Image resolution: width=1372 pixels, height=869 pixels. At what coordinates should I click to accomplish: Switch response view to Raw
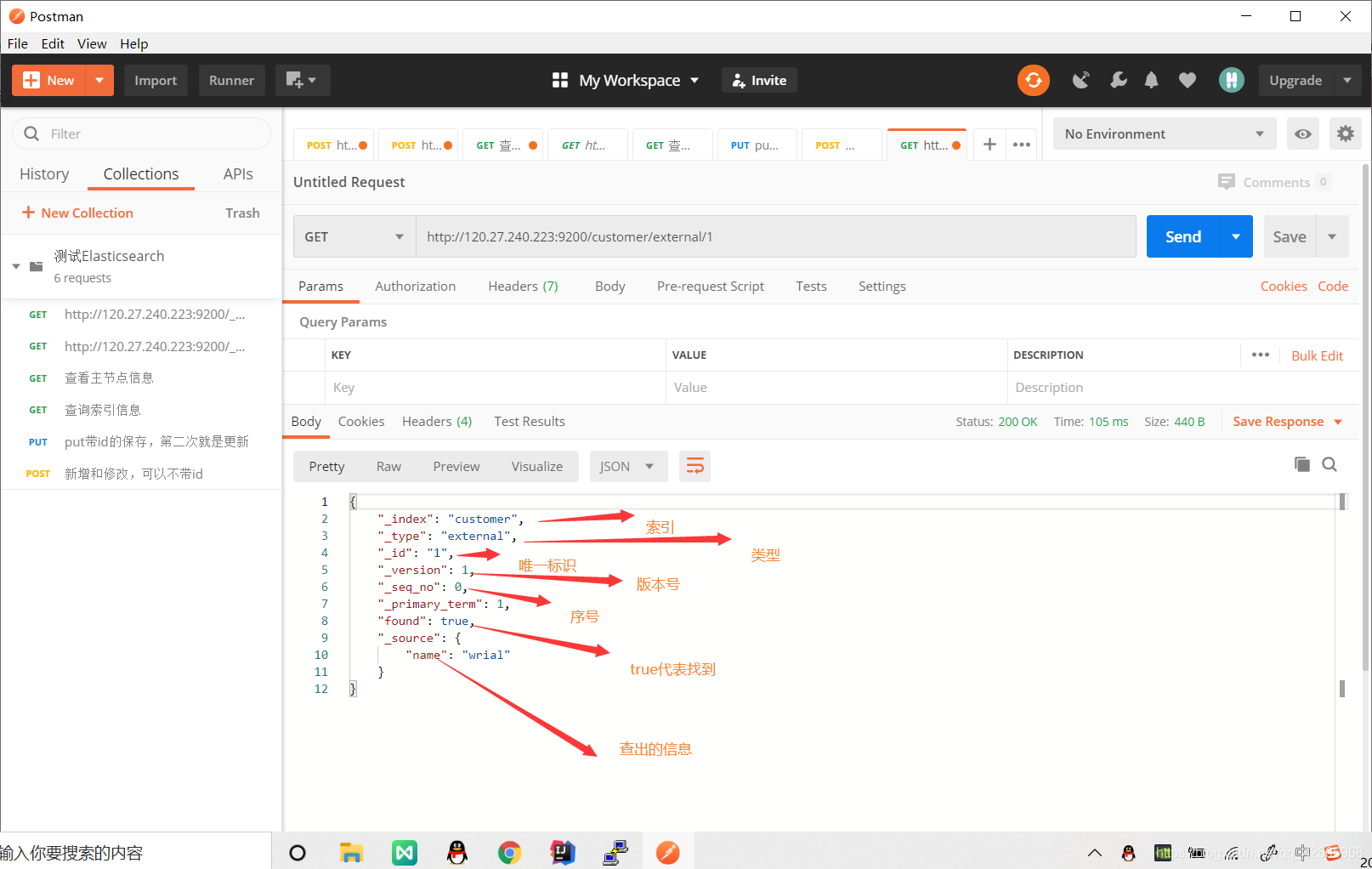pos(388,466)
